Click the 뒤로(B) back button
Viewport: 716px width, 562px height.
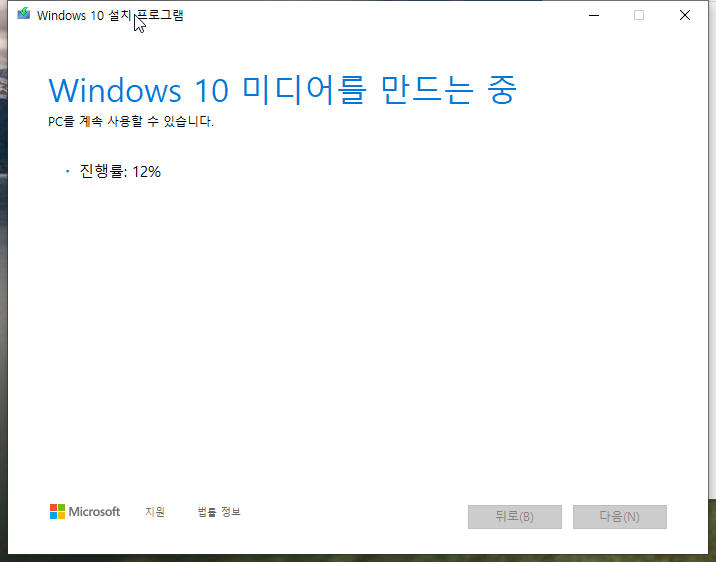[x=515, y=517]
